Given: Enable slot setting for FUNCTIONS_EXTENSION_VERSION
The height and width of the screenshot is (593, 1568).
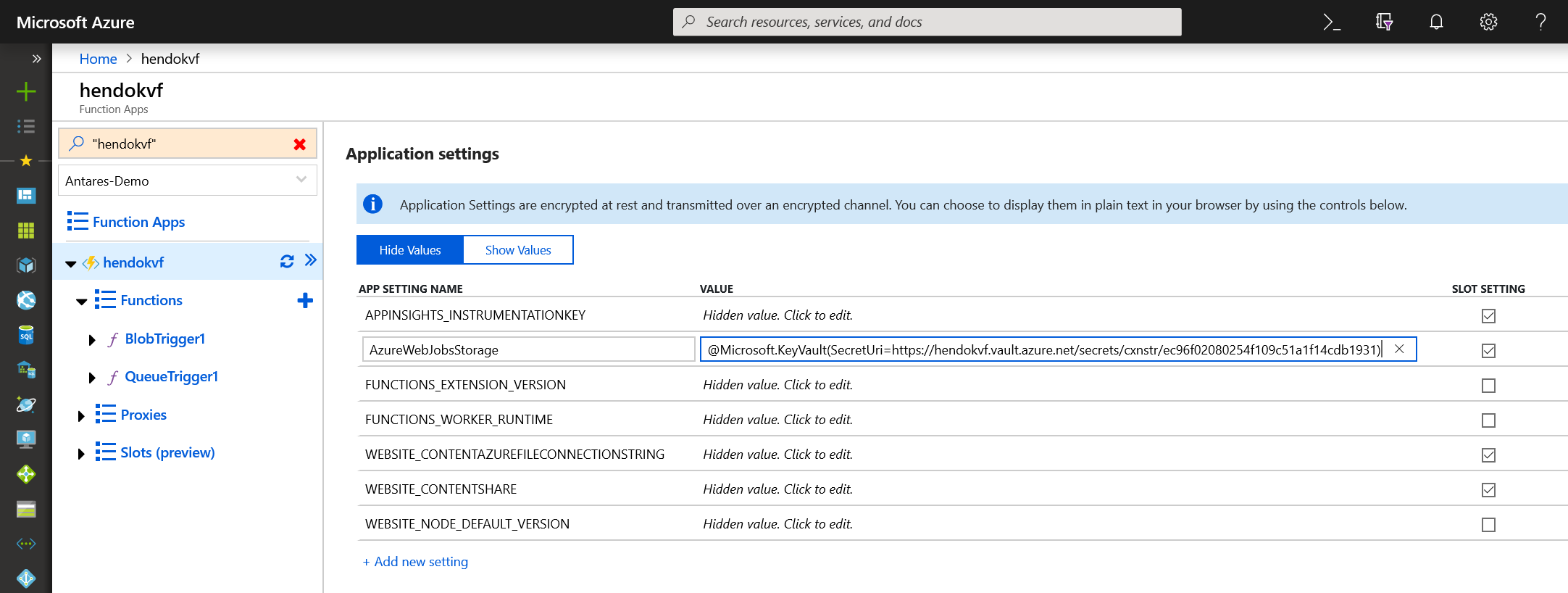Looking at the screenshot, I should tap(1488, 386).
